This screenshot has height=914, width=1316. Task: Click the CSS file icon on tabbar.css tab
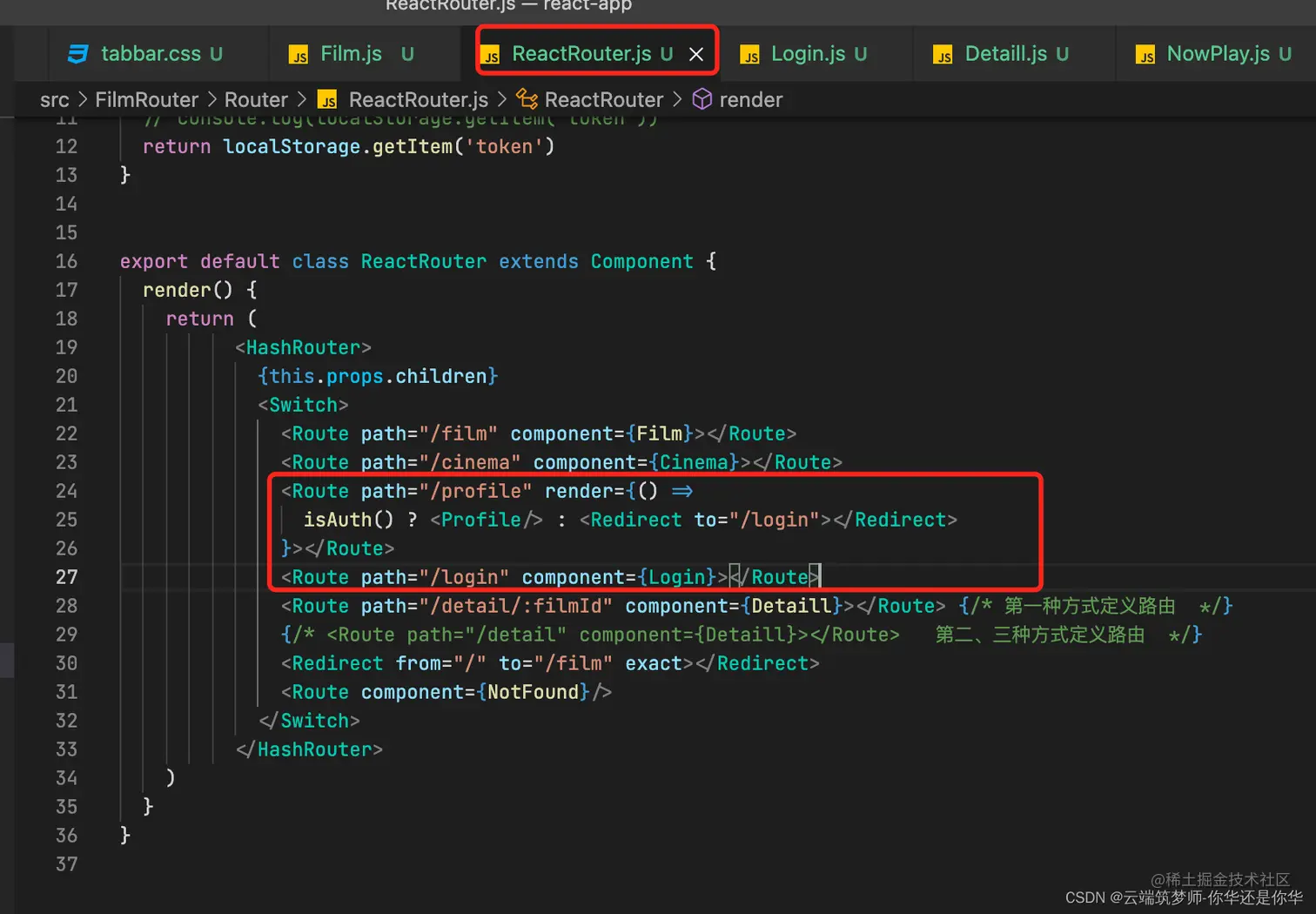tap(78, 54)
